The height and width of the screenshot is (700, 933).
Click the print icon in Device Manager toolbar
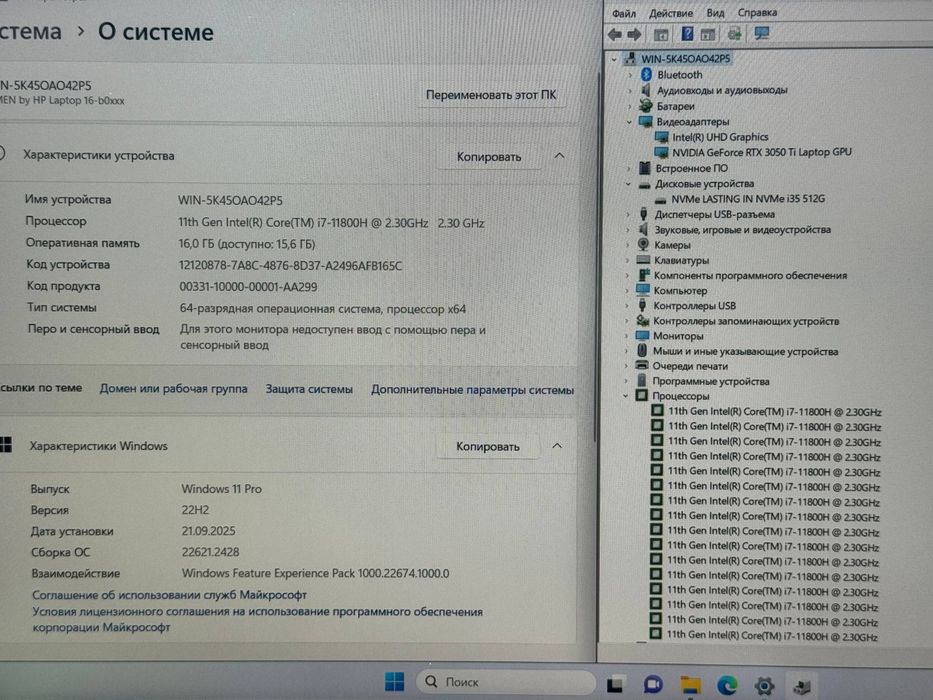(x=735, y=34)
